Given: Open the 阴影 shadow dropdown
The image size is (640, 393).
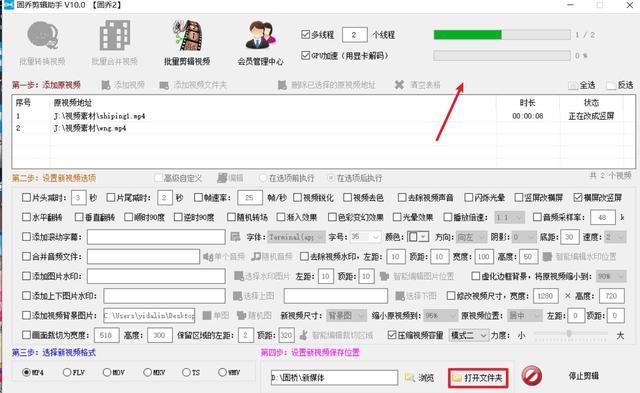Looking at the screenshot, I should (x=524, y=237).
